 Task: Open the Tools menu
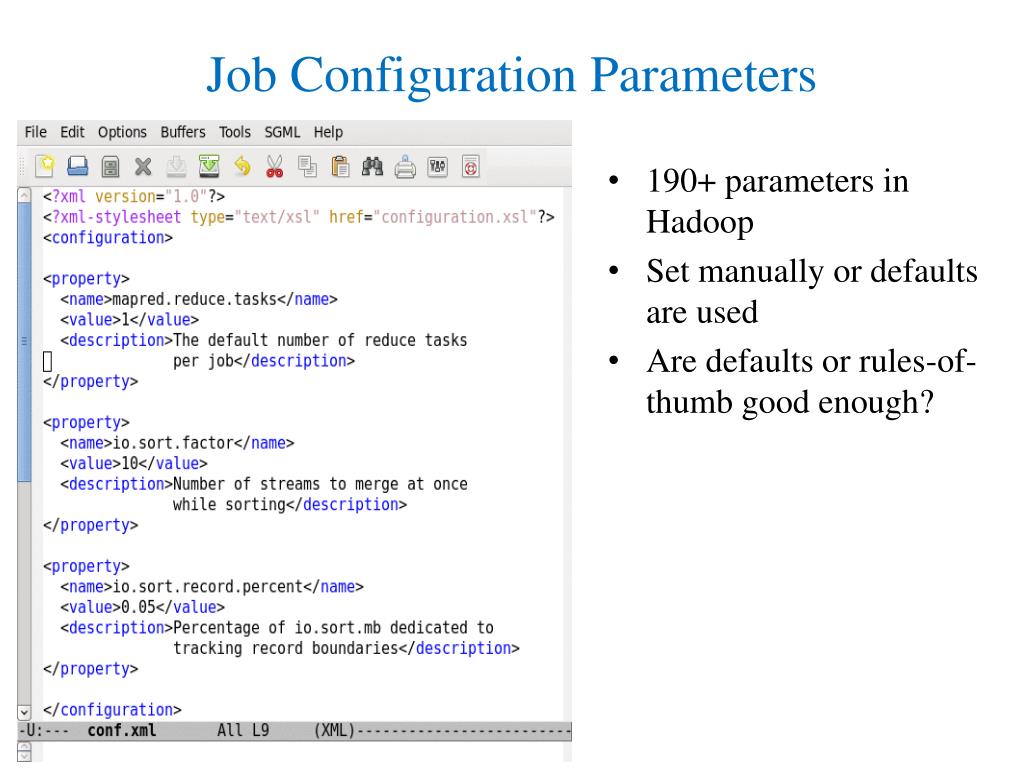click(x=234, y=132)
